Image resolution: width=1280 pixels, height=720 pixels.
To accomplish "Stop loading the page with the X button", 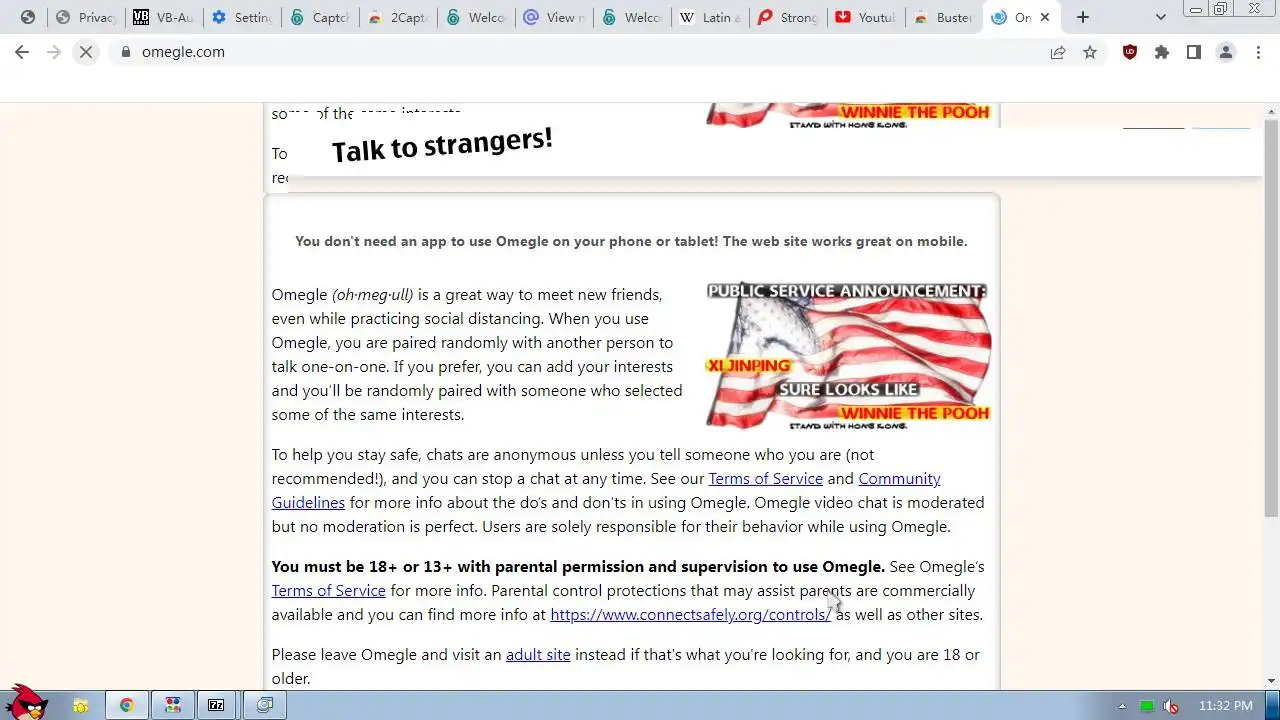I will [x=86, y=52].
